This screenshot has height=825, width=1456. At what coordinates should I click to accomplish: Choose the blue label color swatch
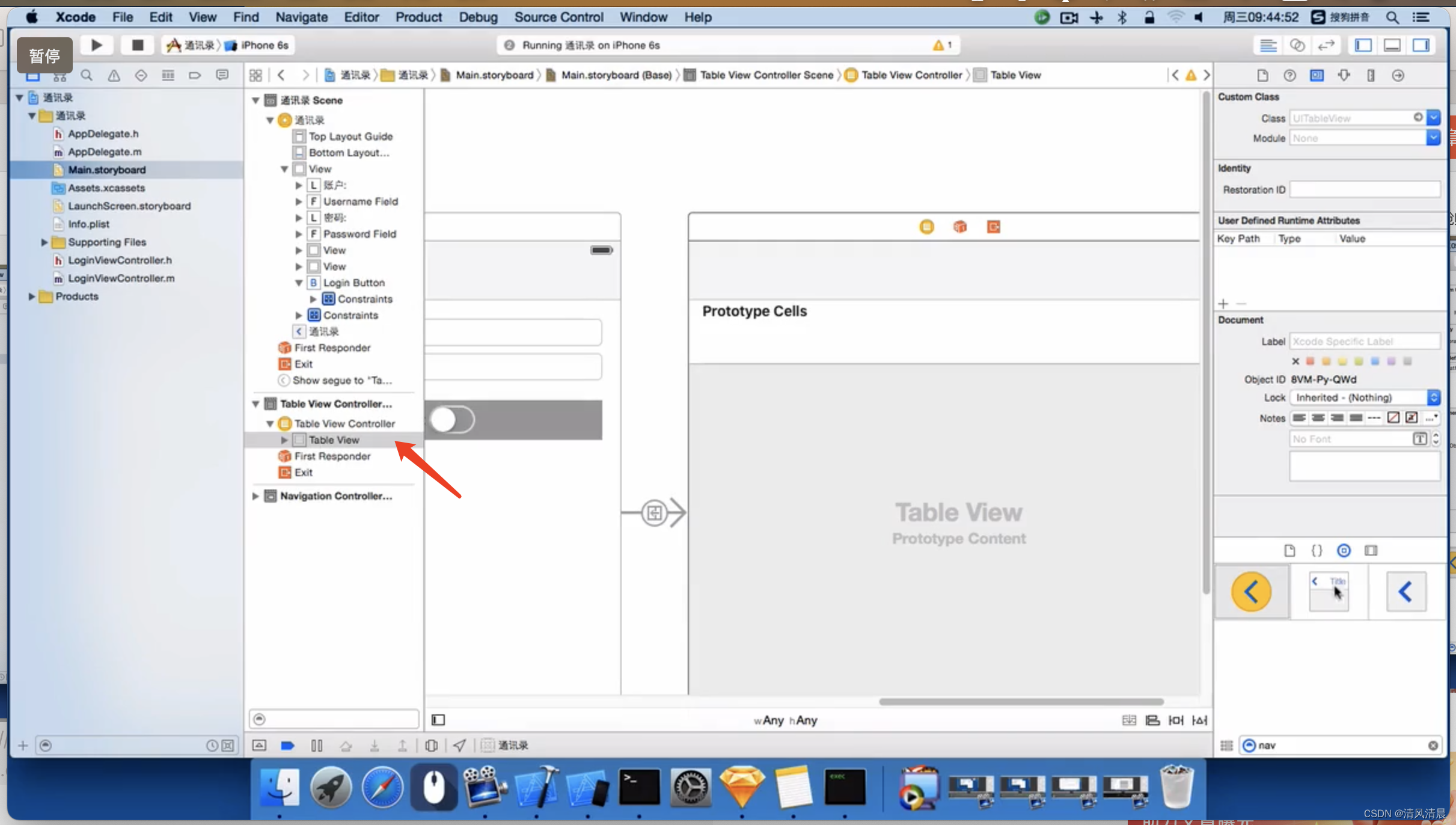click(1375, 361)
